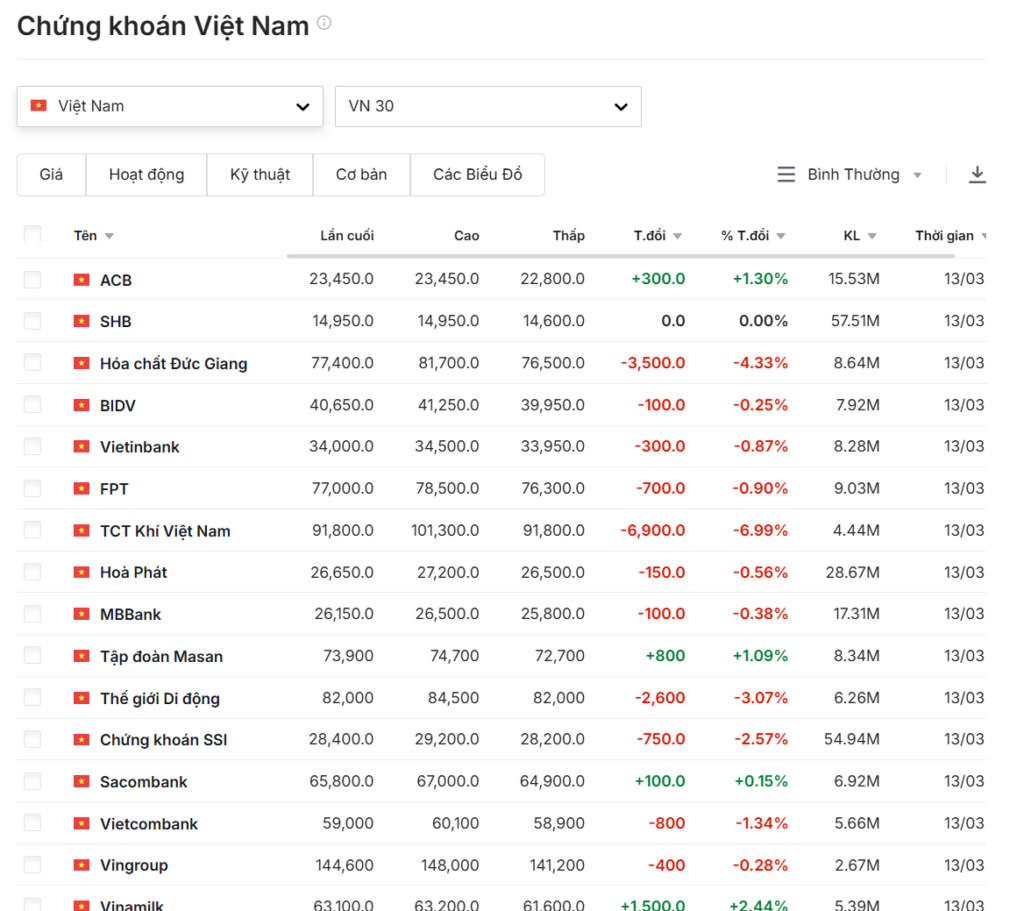Open the Vietcombank stock link

tap(149, 824)
